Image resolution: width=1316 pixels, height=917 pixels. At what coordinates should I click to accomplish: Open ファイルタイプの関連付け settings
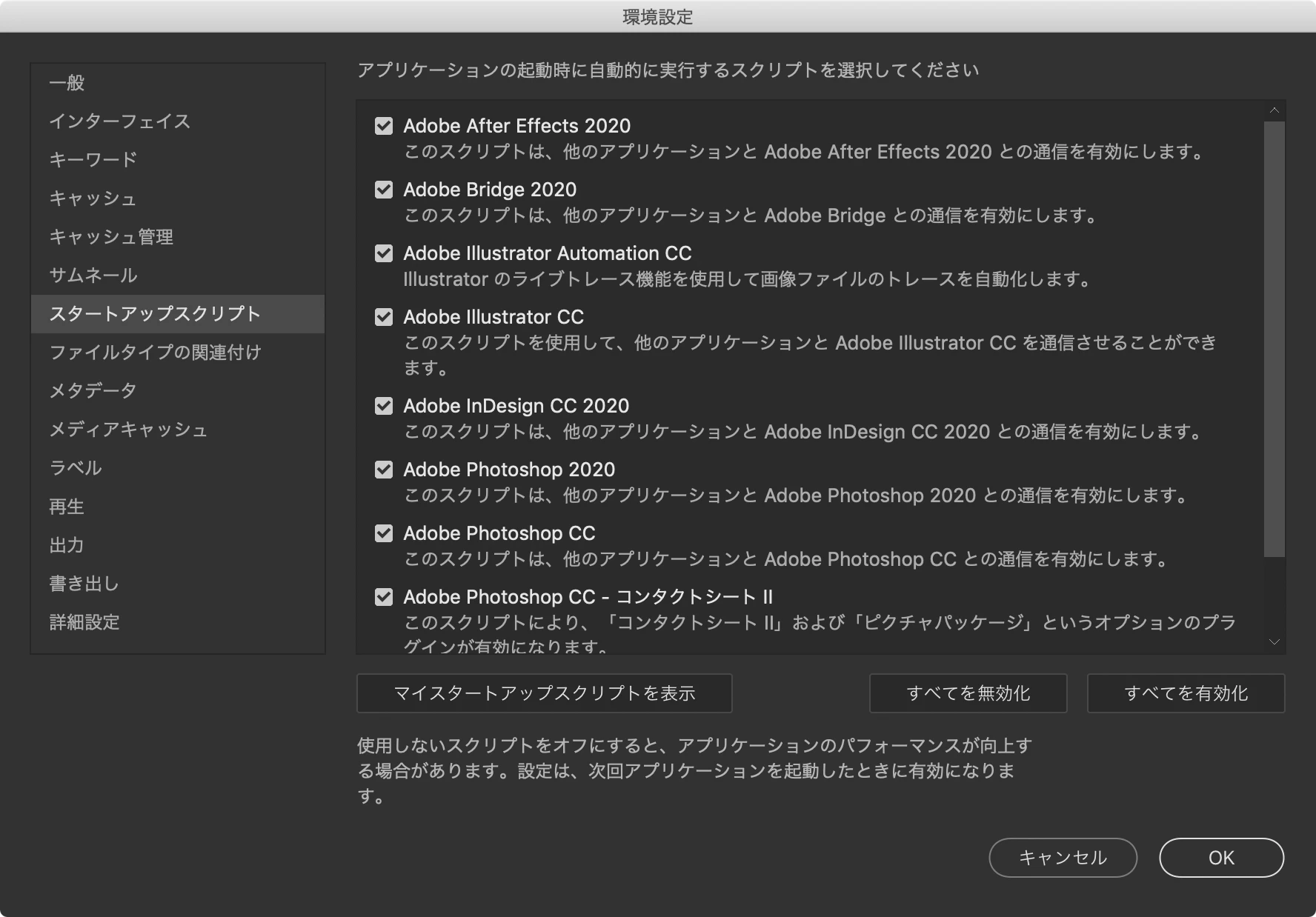(x=178, y=353)
